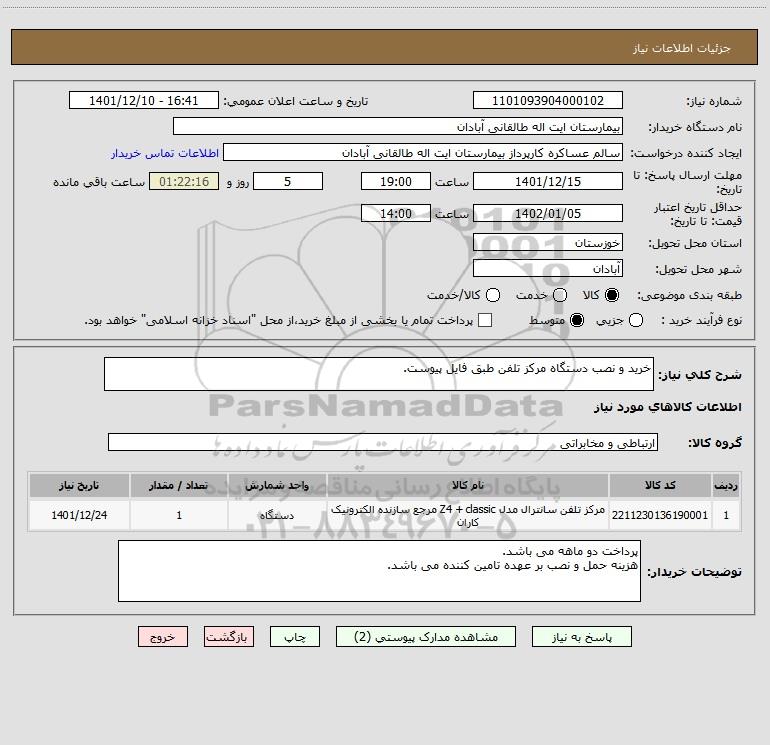Click the requester field سالم عساکره
The width and height of the screenshot is (770, 745).
[423, 153]
